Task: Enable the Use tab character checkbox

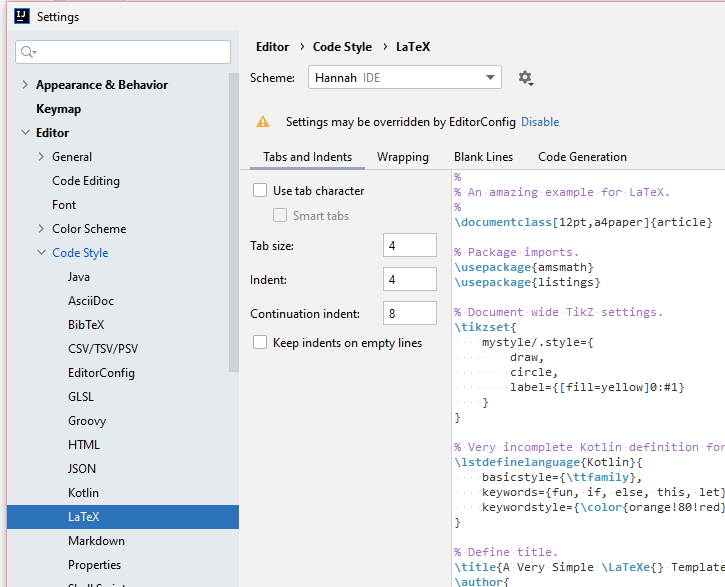Action: point(260,190)
